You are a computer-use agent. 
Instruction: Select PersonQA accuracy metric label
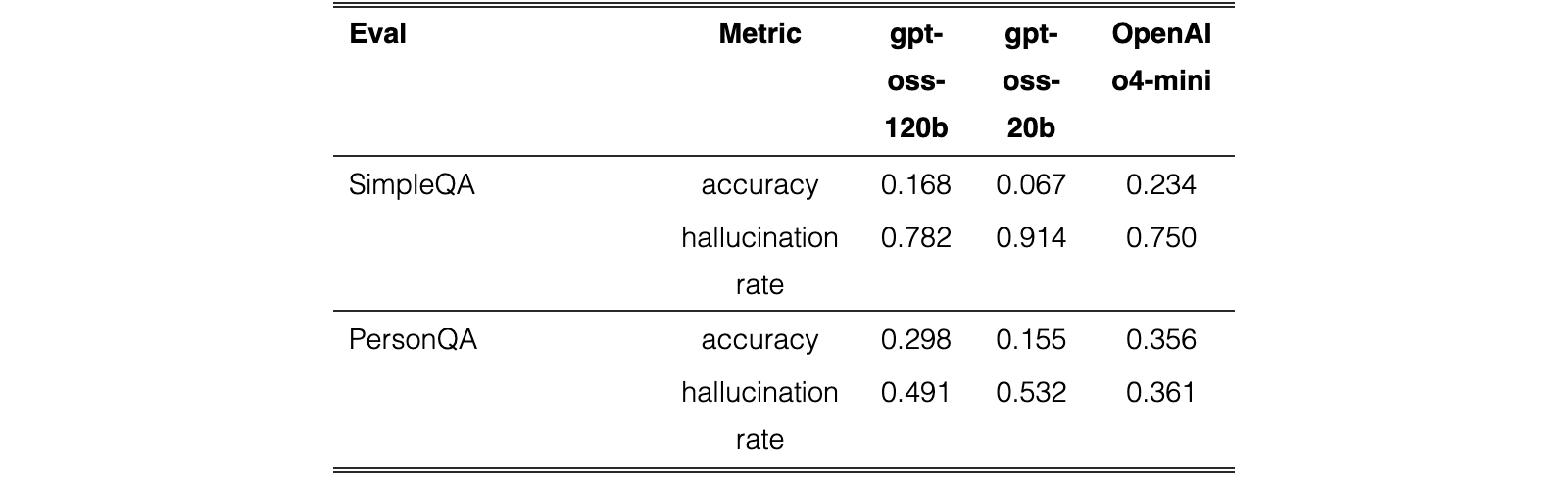pos(759,340)
